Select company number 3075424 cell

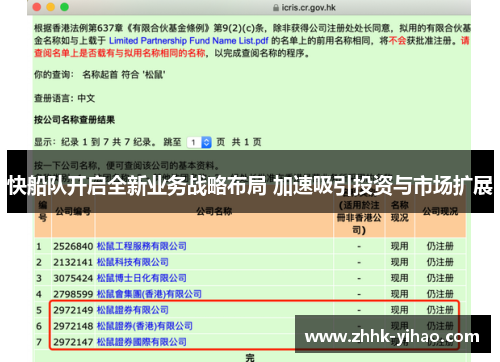[x=73, y=278]
